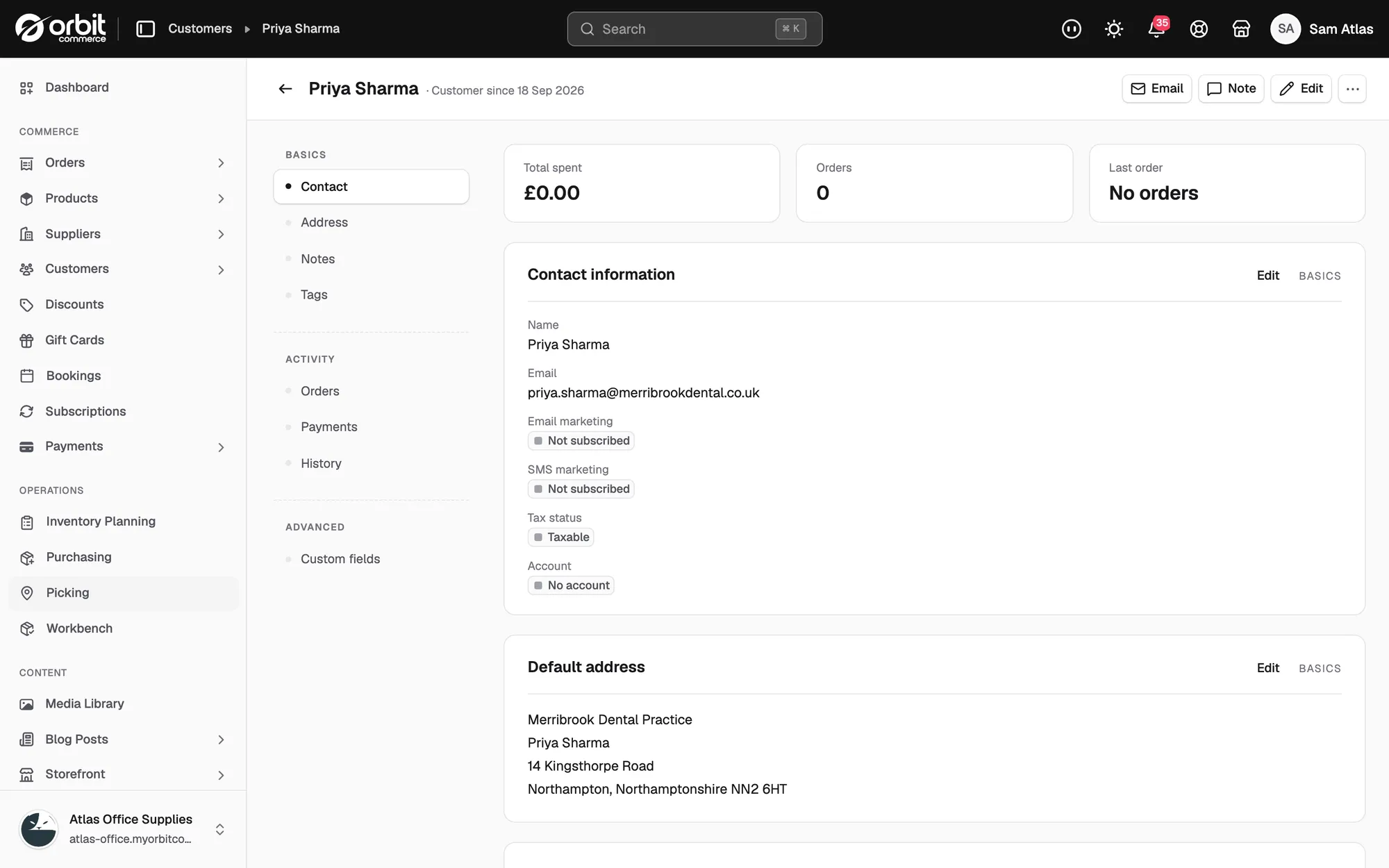Image resolution: width=1389 pixels, height=868 pixels.
Task: Expand the Storefront sidebar chevron
Action: (x=221, y=775)
